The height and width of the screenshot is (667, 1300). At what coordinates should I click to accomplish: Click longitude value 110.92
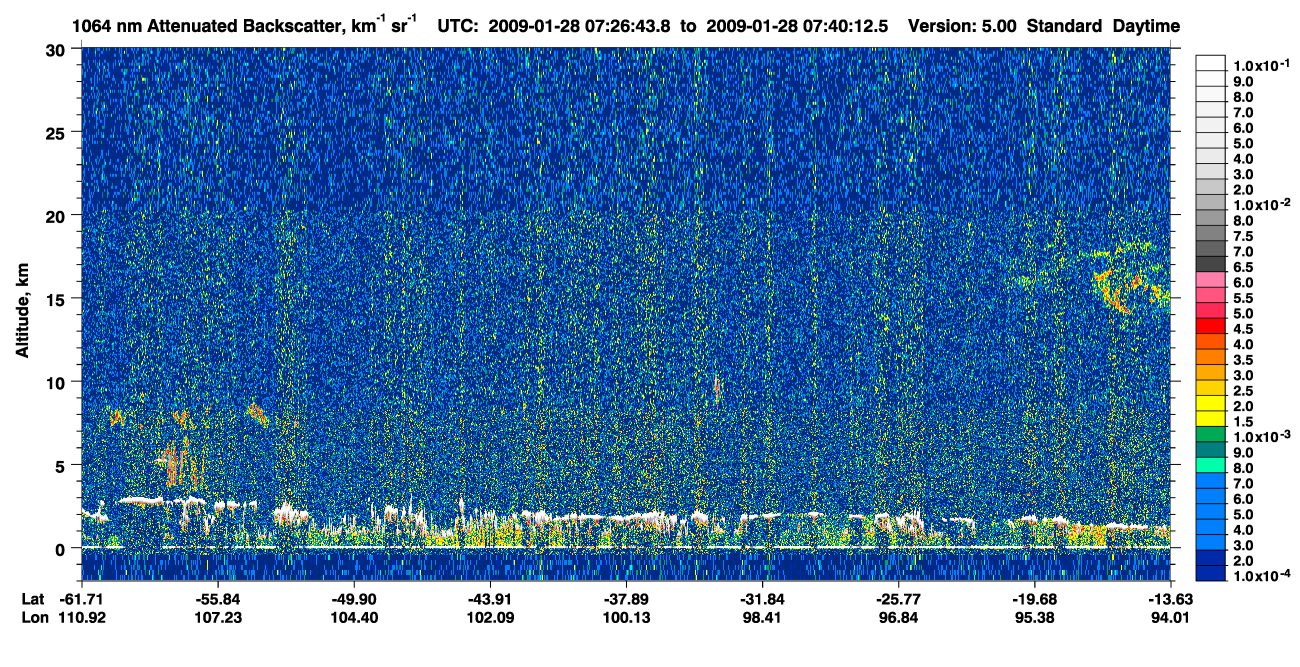click(83, 617)
